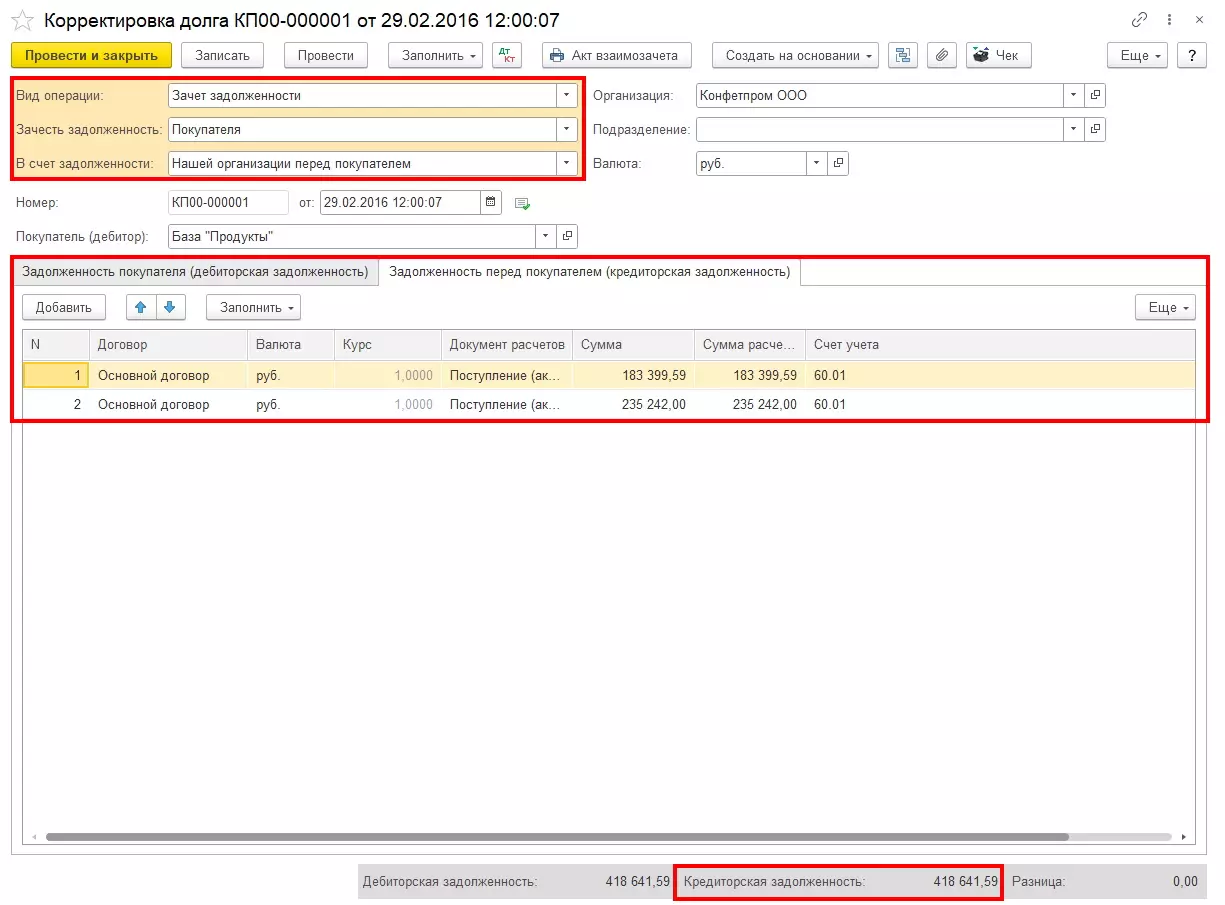The image size is (1225, 905).
Task: Print Акт взаимозачета
Action: coord(615,55)
